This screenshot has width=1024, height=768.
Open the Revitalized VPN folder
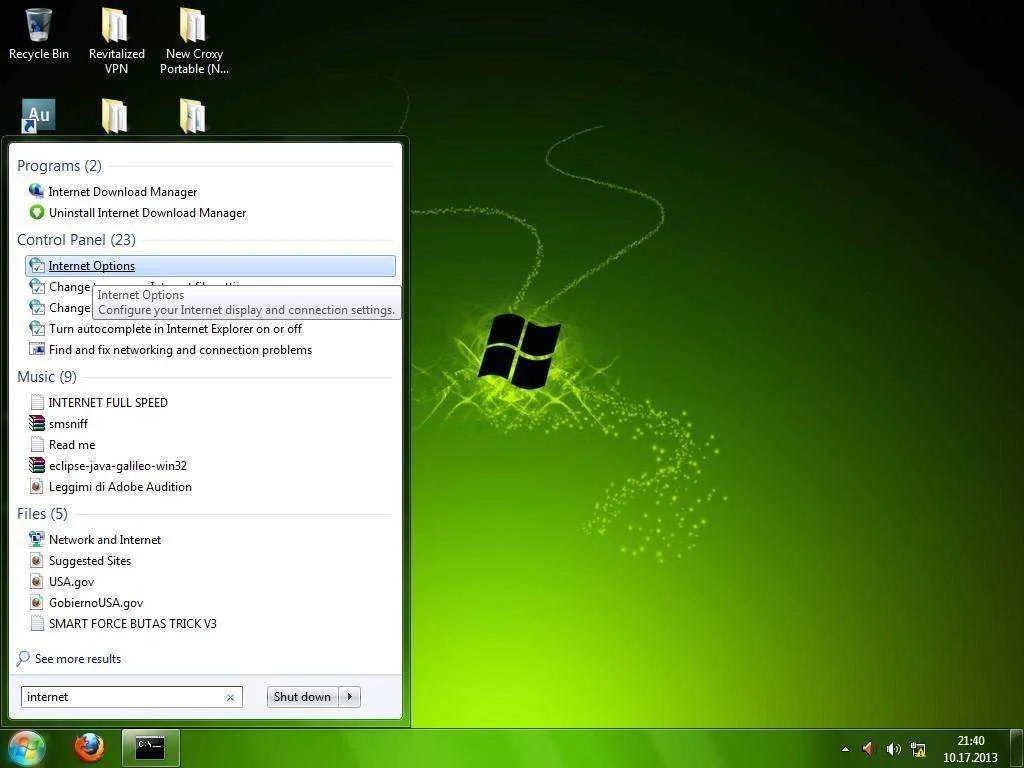click(x=116, y=40)
